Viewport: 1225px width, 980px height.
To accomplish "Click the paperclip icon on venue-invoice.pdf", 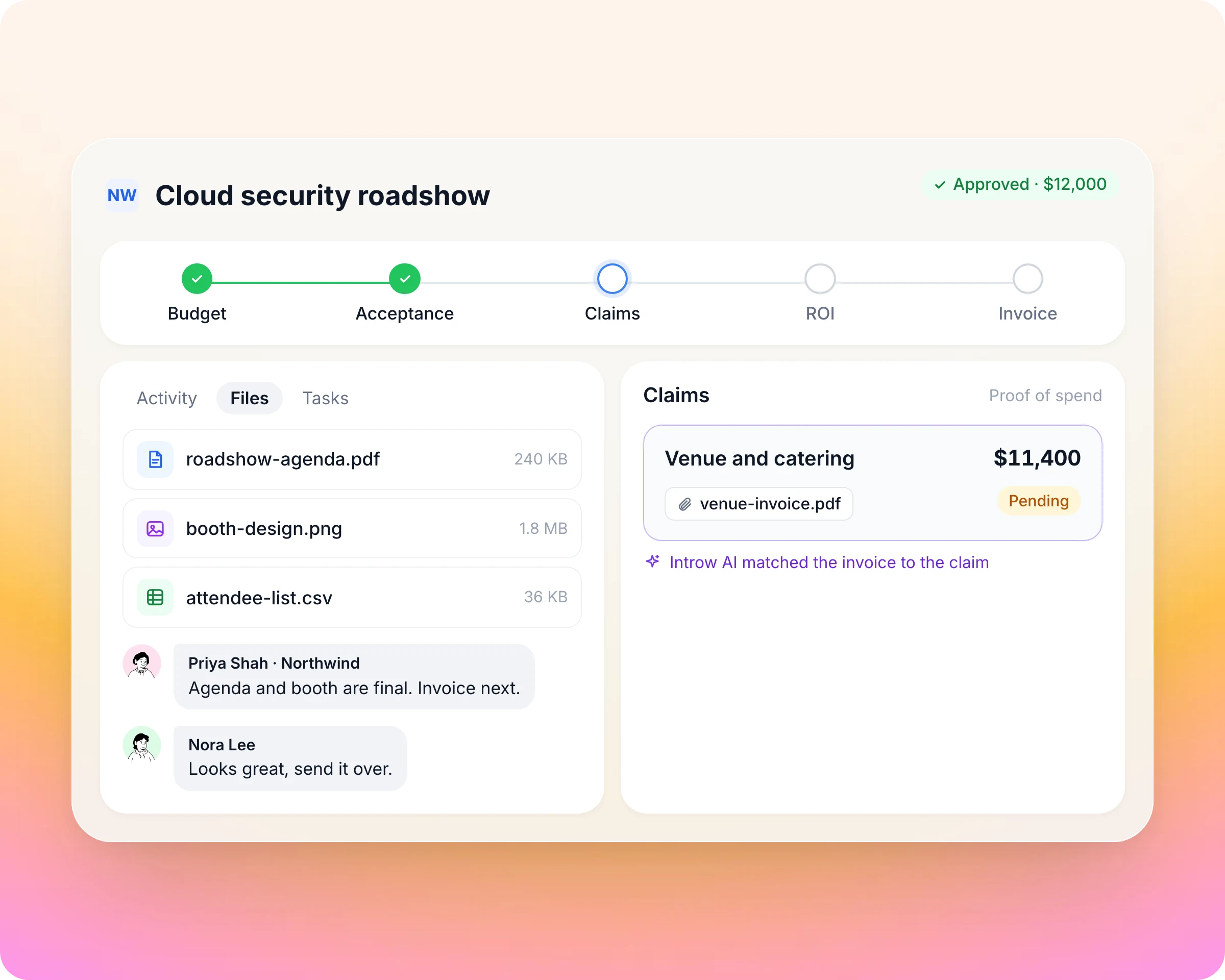I will [685, 504].
